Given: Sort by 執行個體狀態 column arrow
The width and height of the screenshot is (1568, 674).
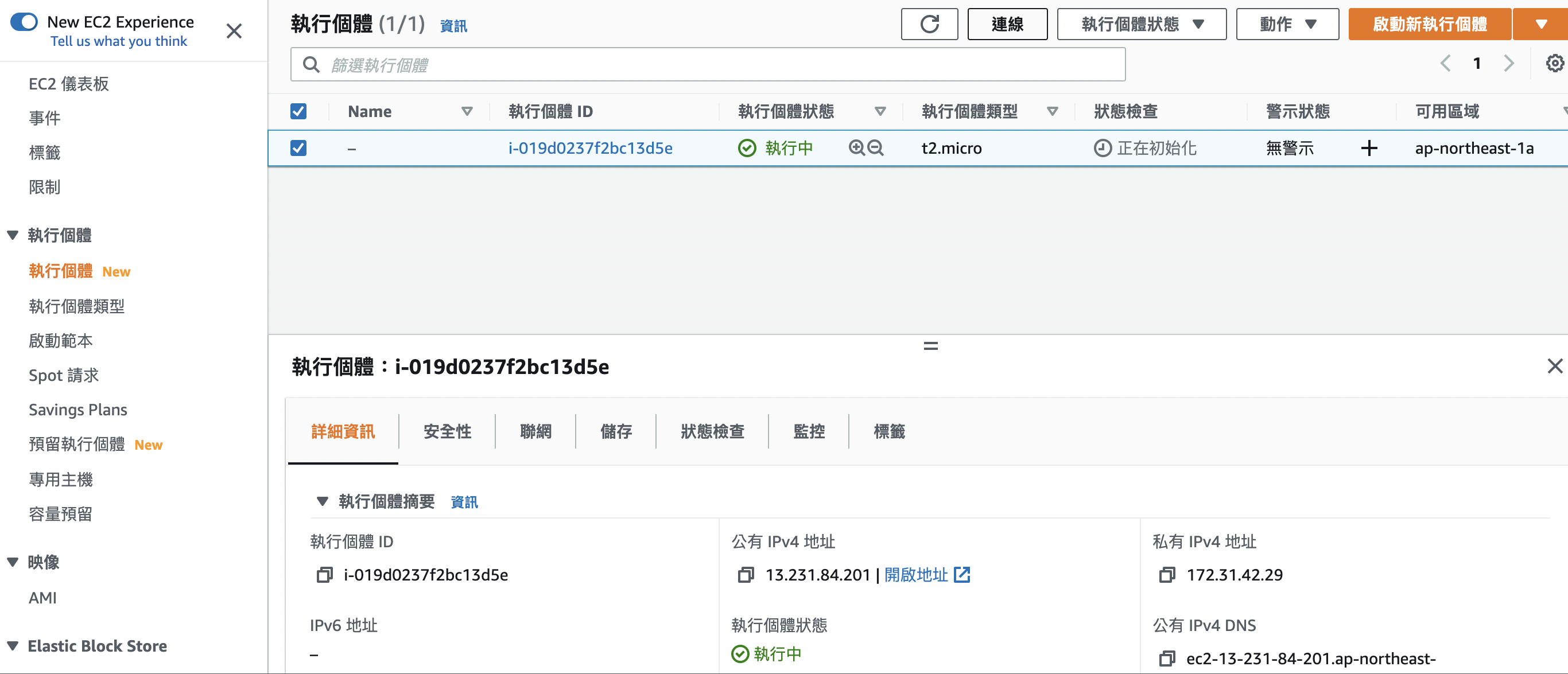Looking at the screenshot, I should [880, 111].
